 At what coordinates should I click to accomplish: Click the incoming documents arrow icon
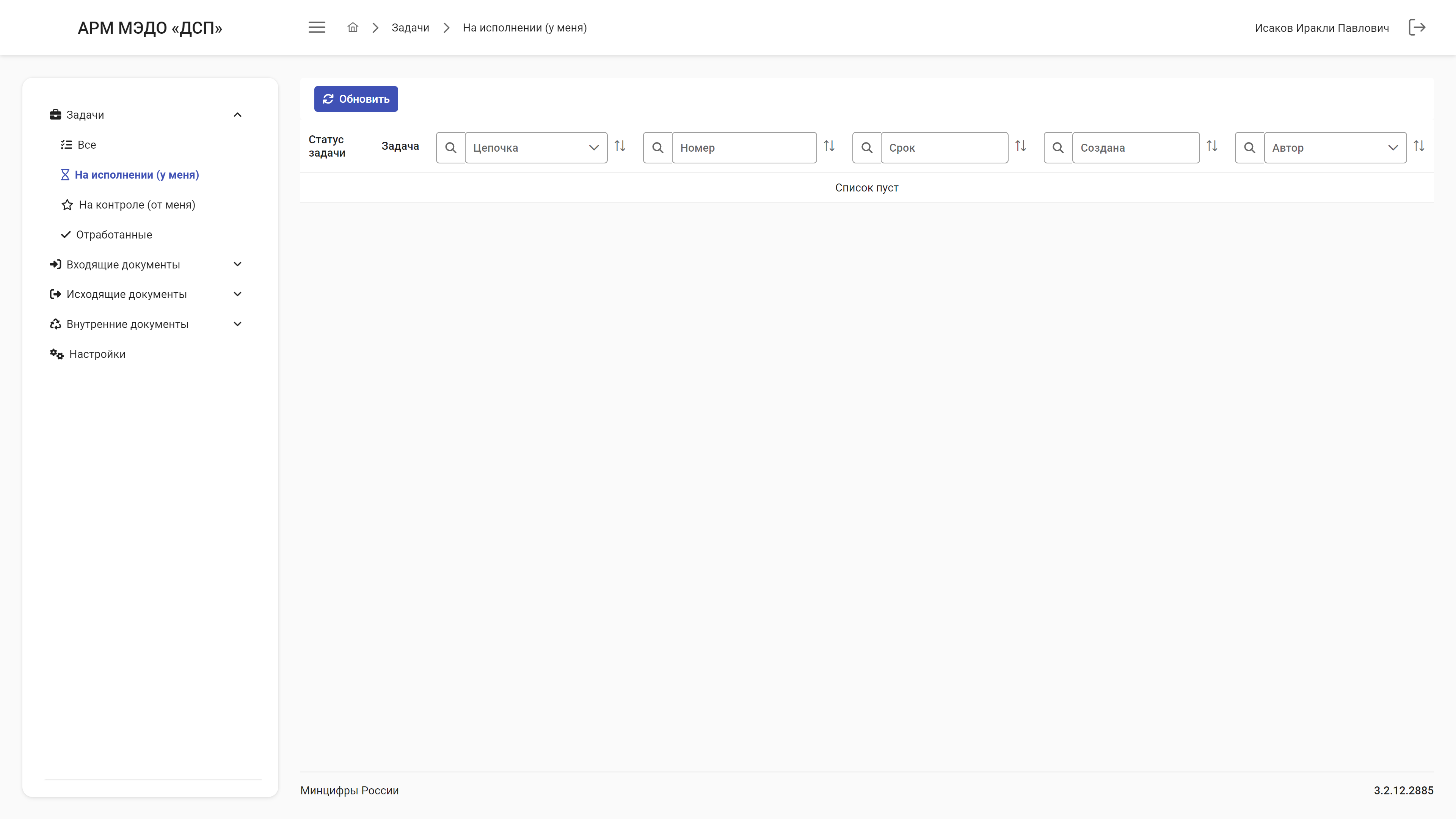55,265
